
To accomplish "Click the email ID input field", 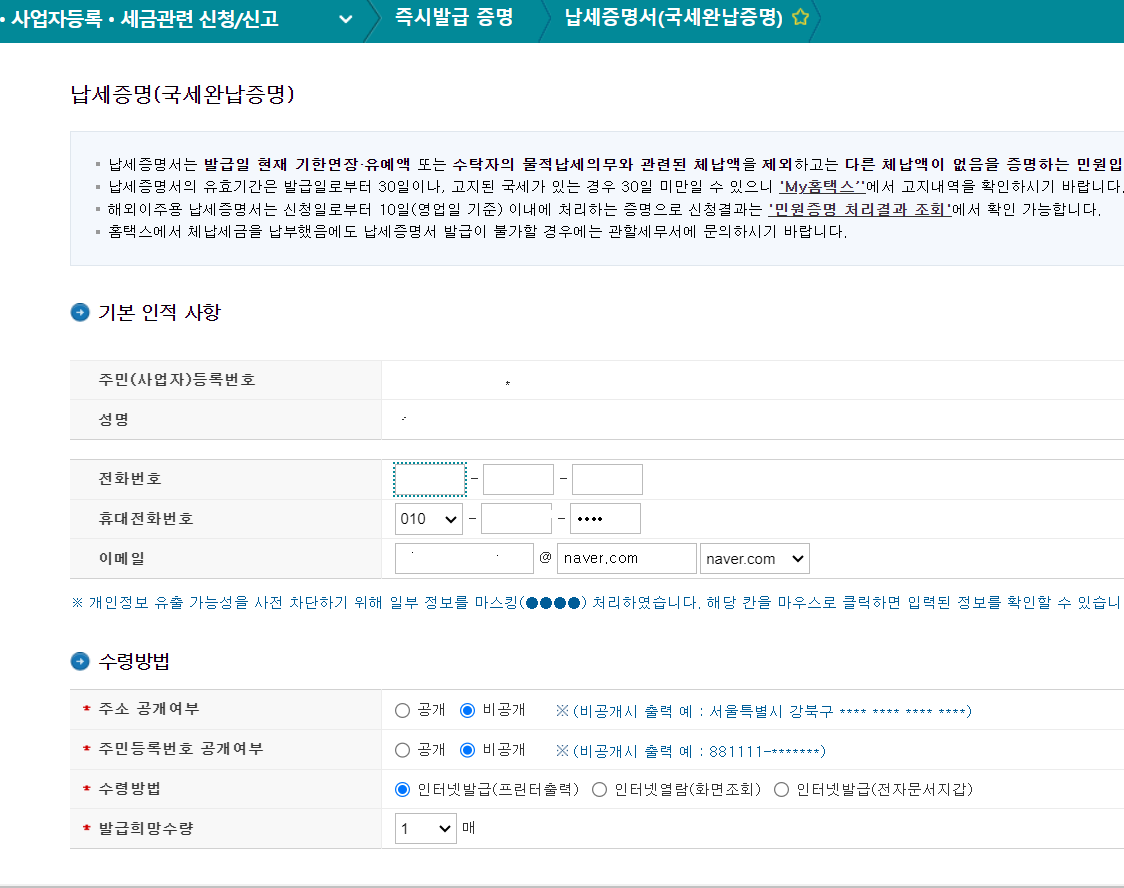I will coord(463,558).
